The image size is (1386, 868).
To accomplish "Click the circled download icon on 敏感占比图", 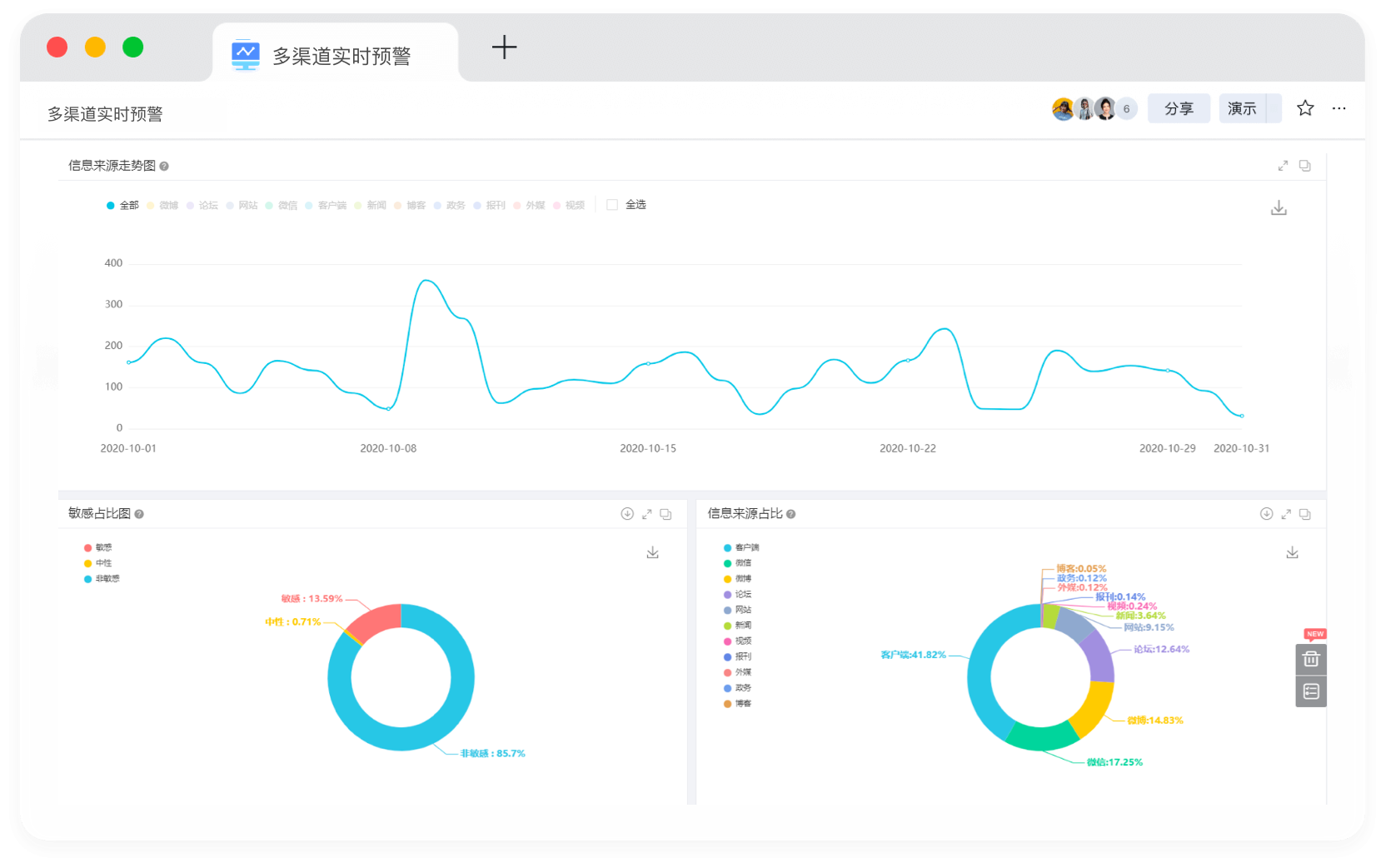I will 627,514.
